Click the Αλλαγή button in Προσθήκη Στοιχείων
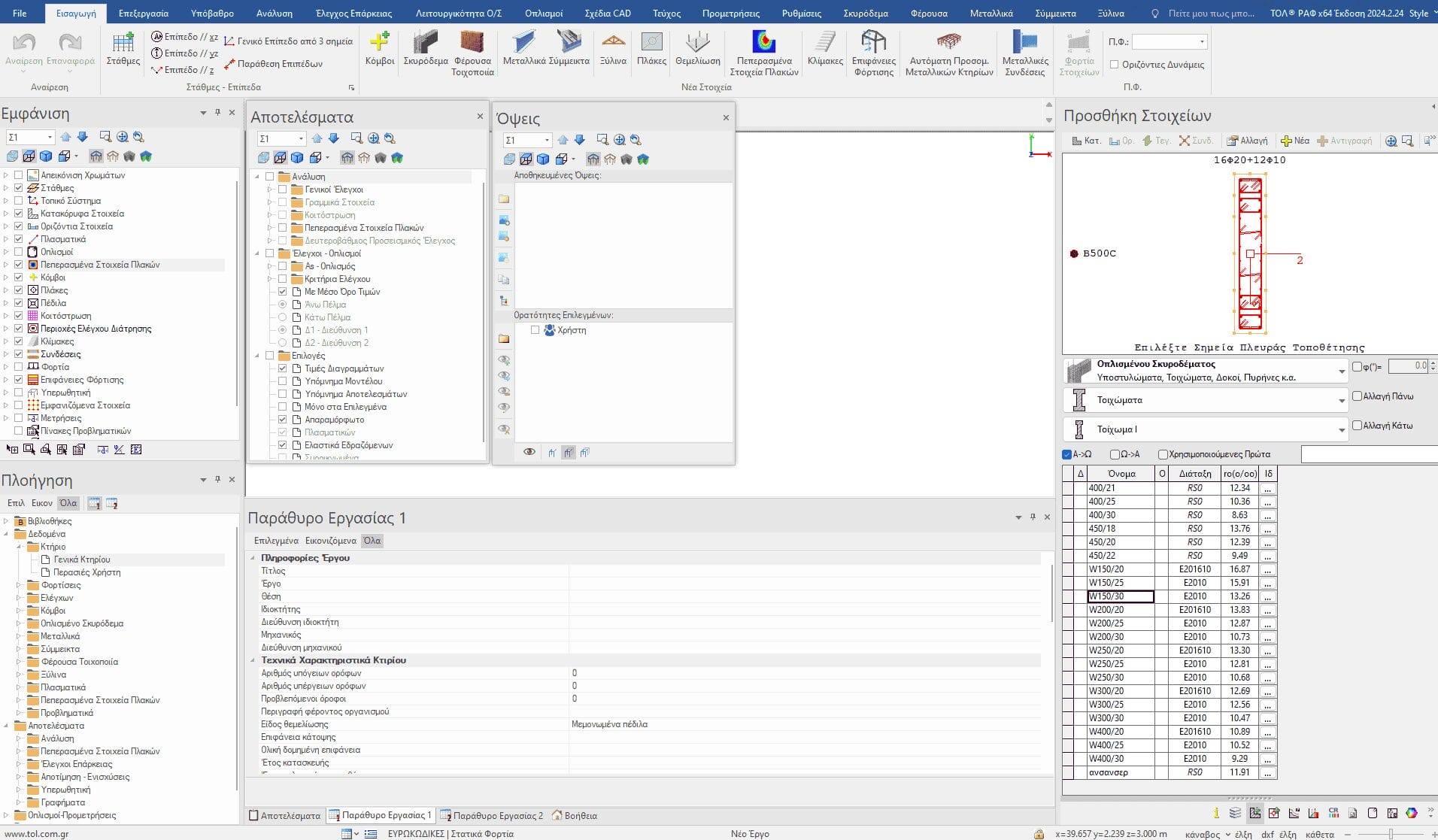Viewport: 1438px width, 840px height. click(1247, 141)
